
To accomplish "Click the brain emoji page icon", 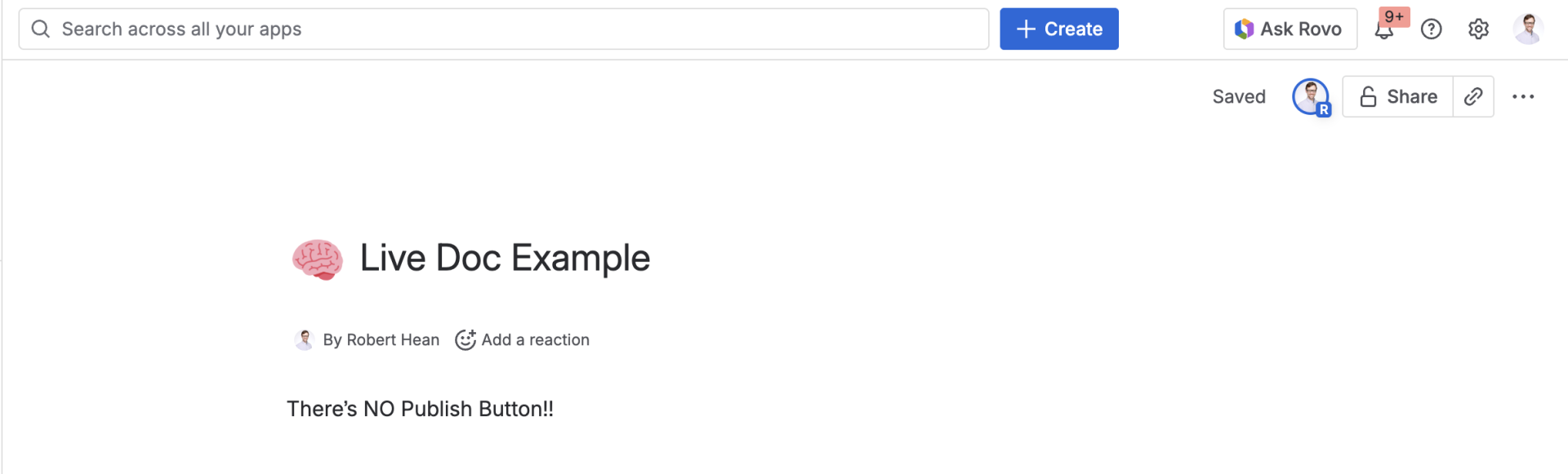I will coord(317,259).
